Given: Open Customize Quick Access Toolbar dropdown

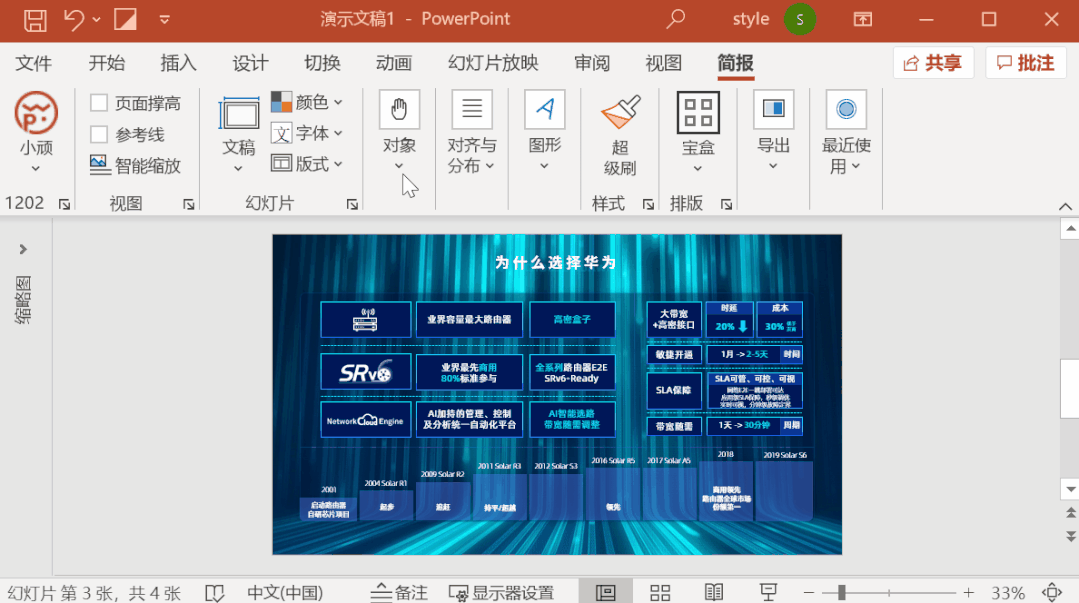Looking at the screenshot, I should point(164,19).
